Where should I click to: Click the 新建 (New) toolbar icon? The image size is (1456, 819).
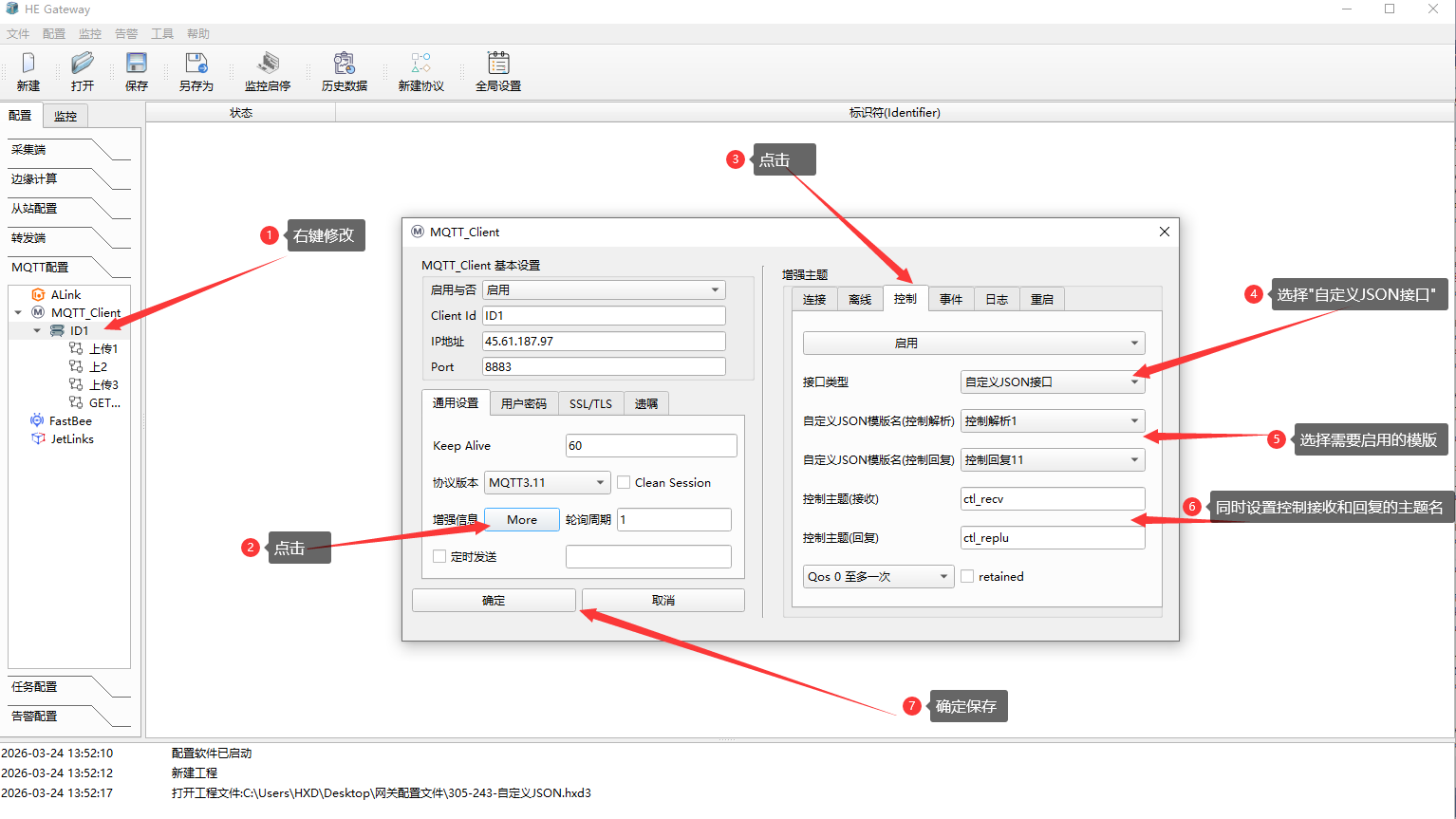[x=28, y=64]
